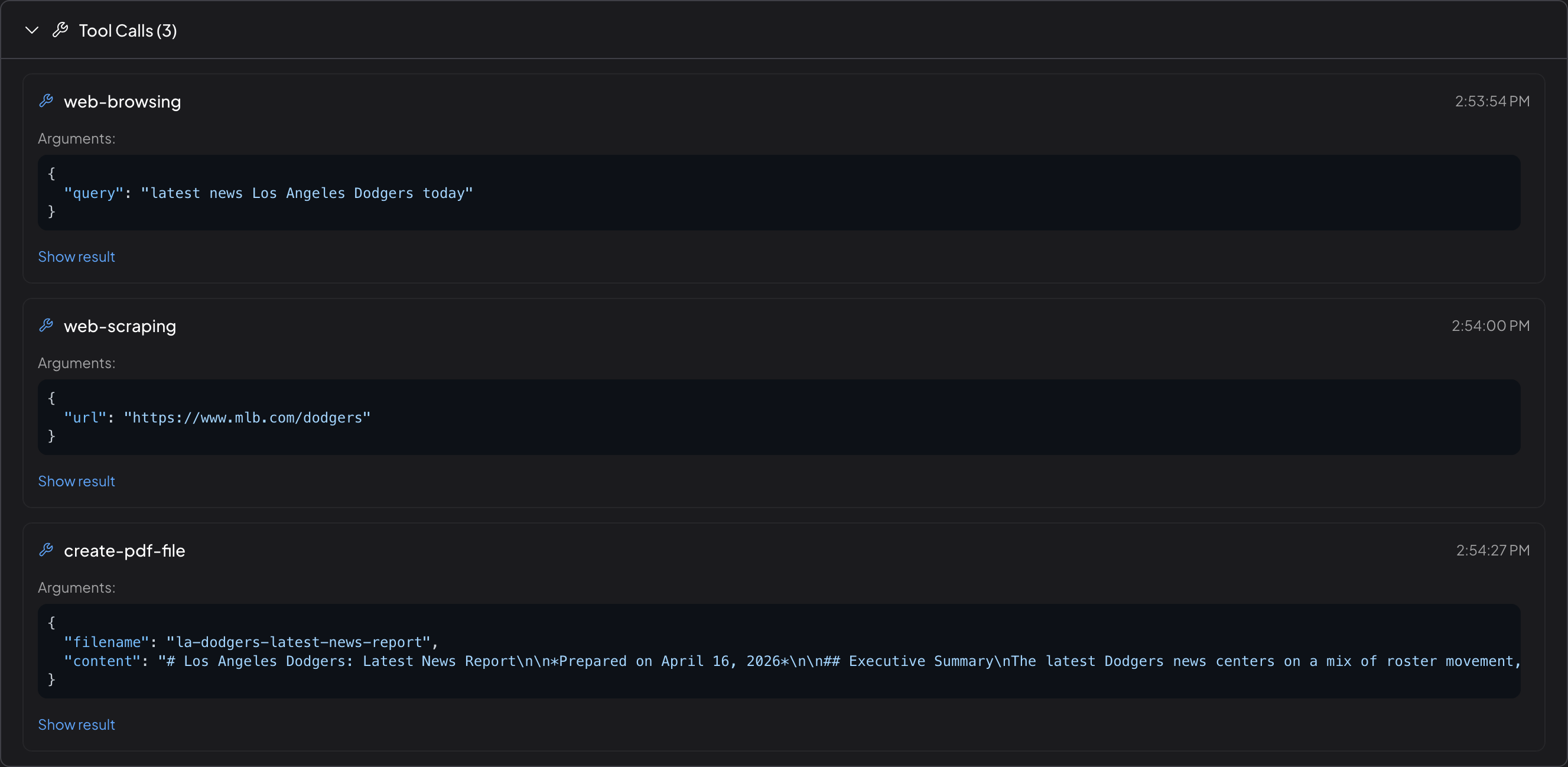
Task: Select the web-scraping card title
Action: (120, 326)
